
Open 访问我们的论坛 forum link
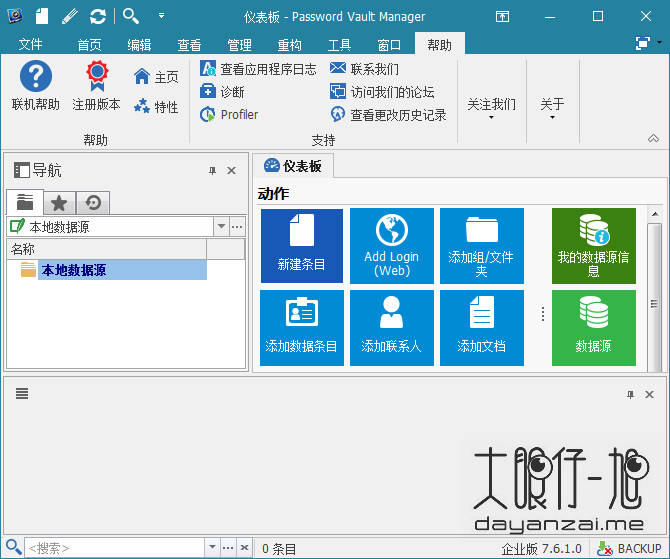[382, 92]
